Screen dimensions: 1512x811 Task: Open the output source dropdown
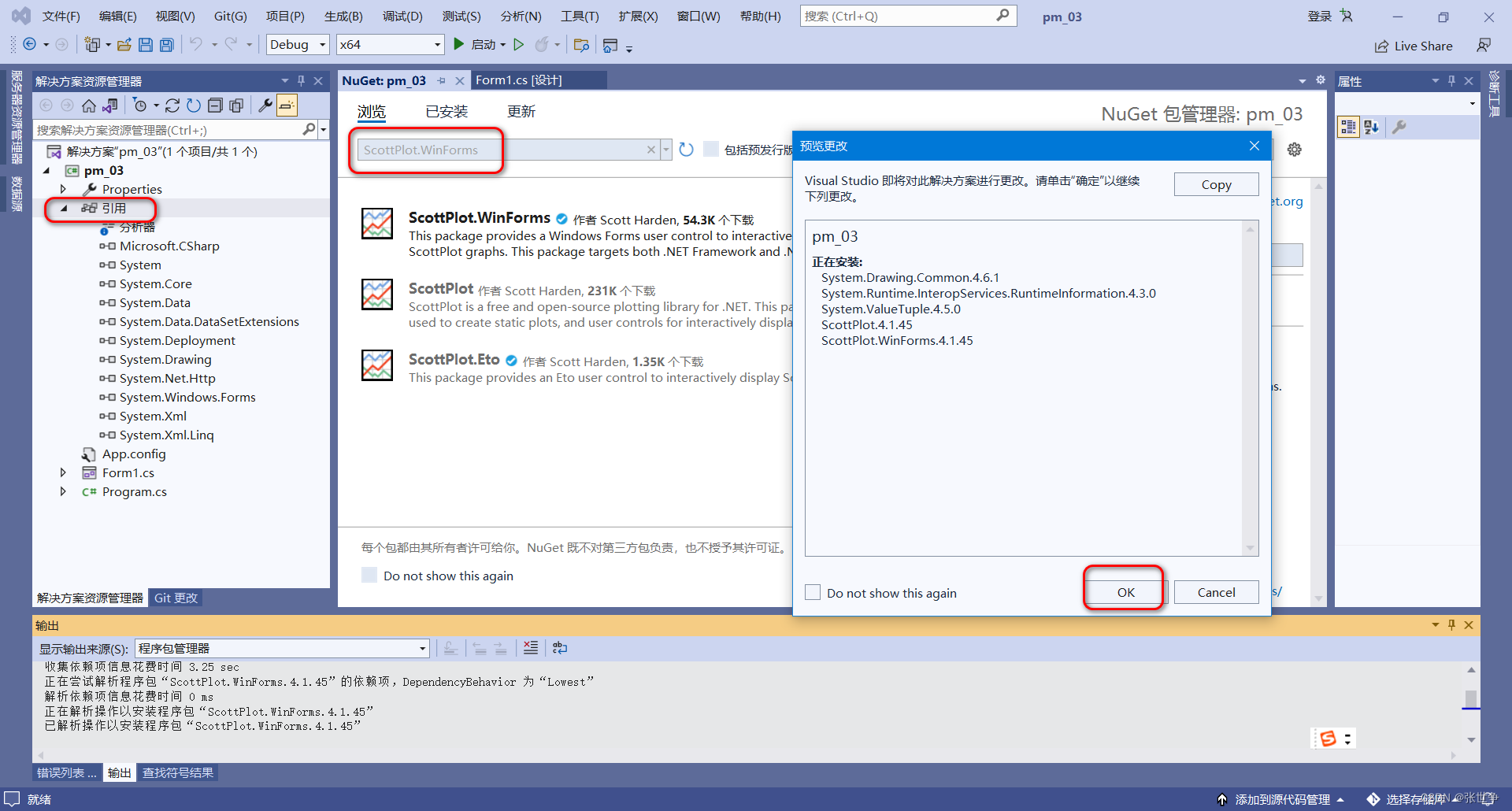tap(282, 648)
